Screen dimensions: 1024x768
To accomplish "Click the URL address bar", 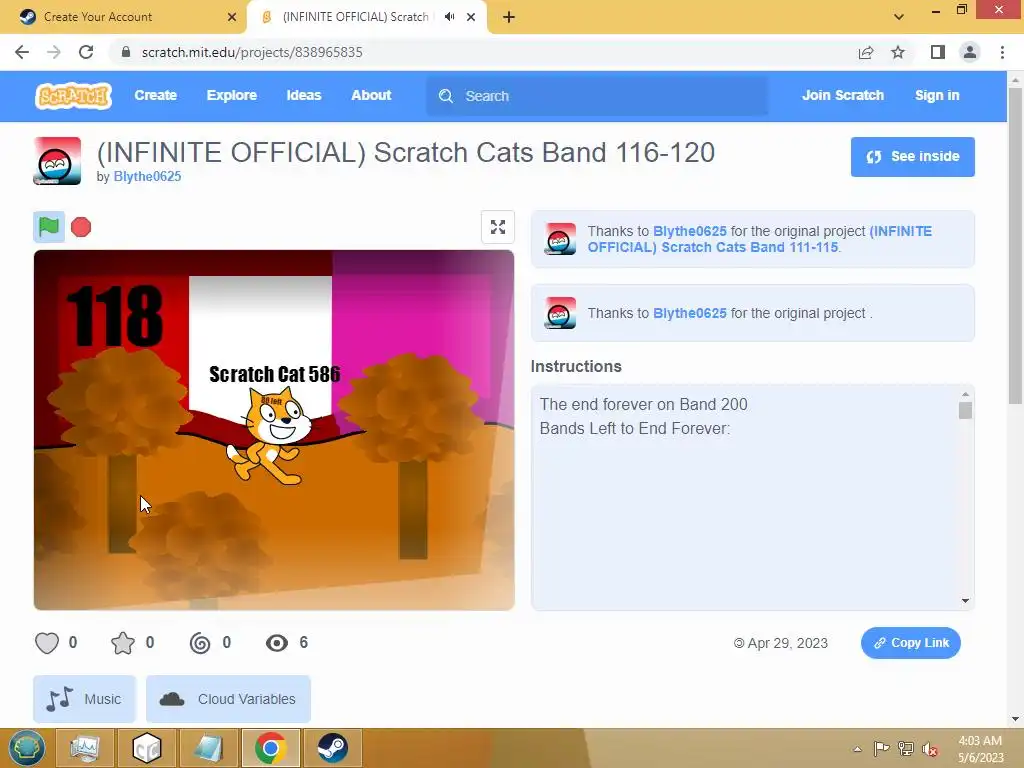I will [x=483, y=52].
